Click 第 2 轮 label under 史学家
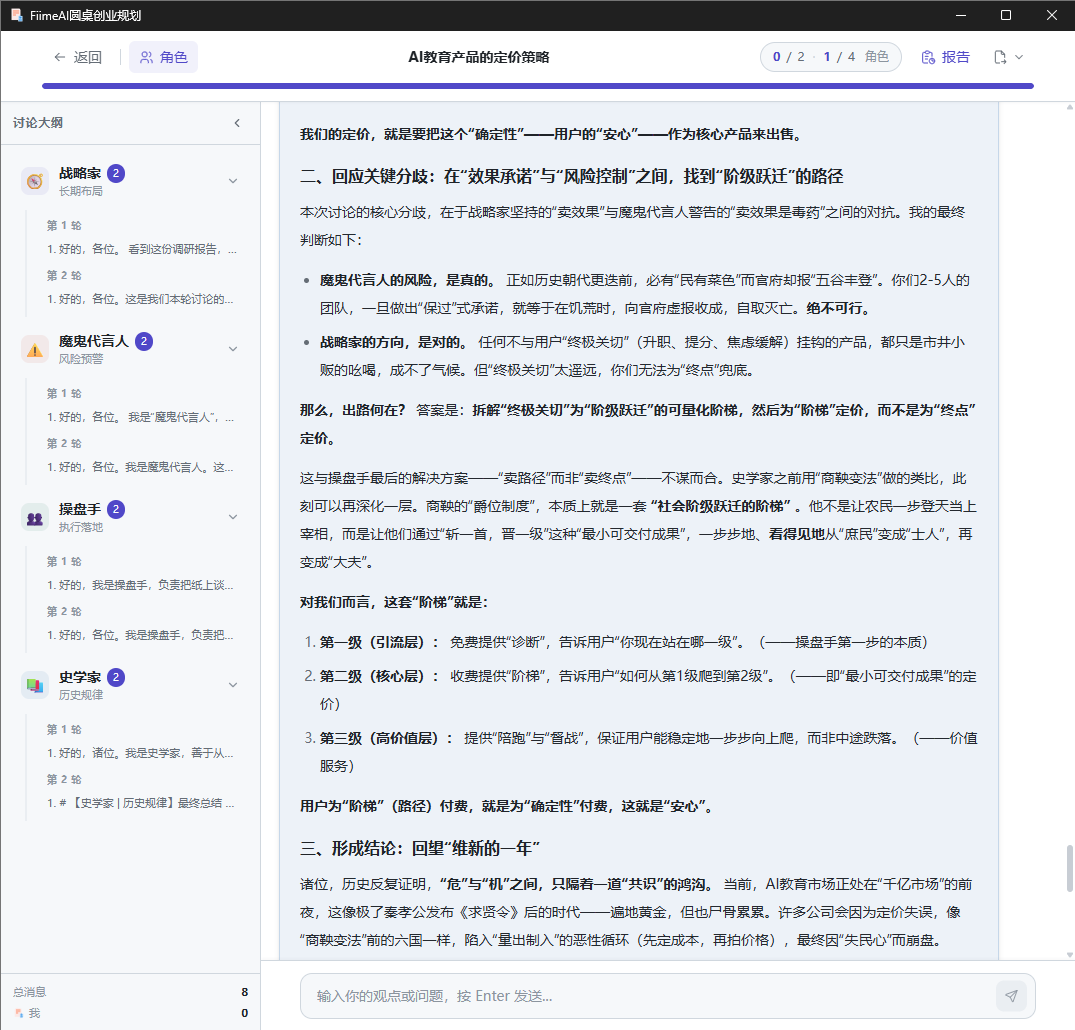1075x1030 pixels. pyautogui.click(x=64, y=780)
